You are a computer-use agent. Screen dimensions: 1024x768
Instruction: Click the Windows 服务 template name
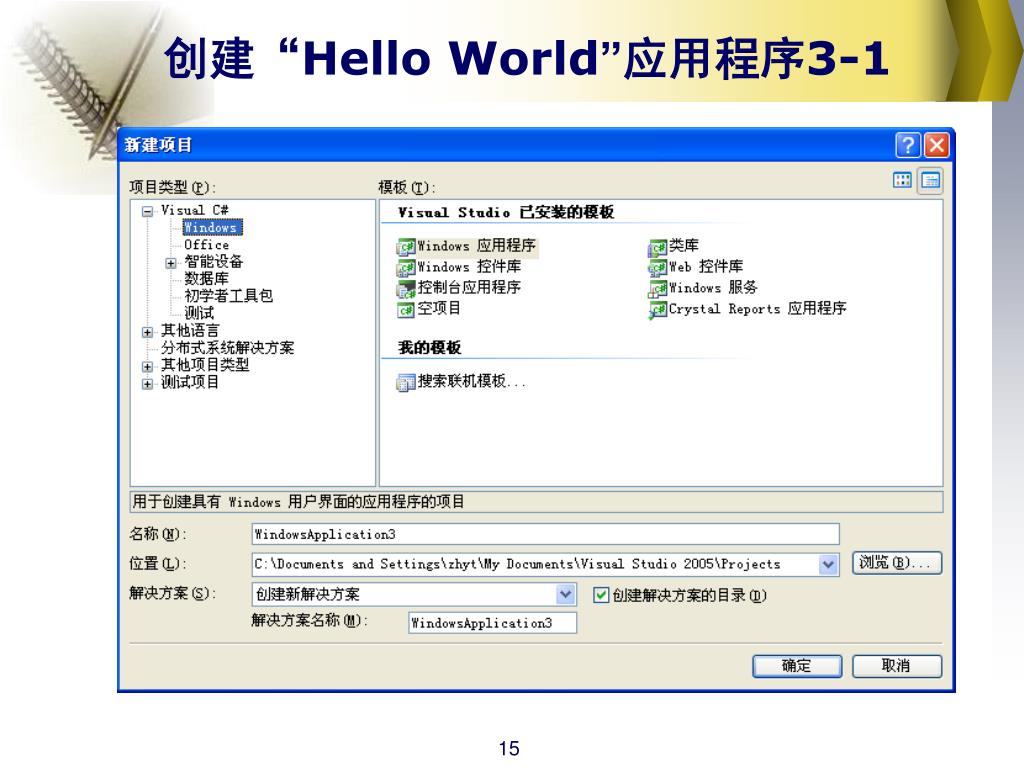tap(713, 287)
